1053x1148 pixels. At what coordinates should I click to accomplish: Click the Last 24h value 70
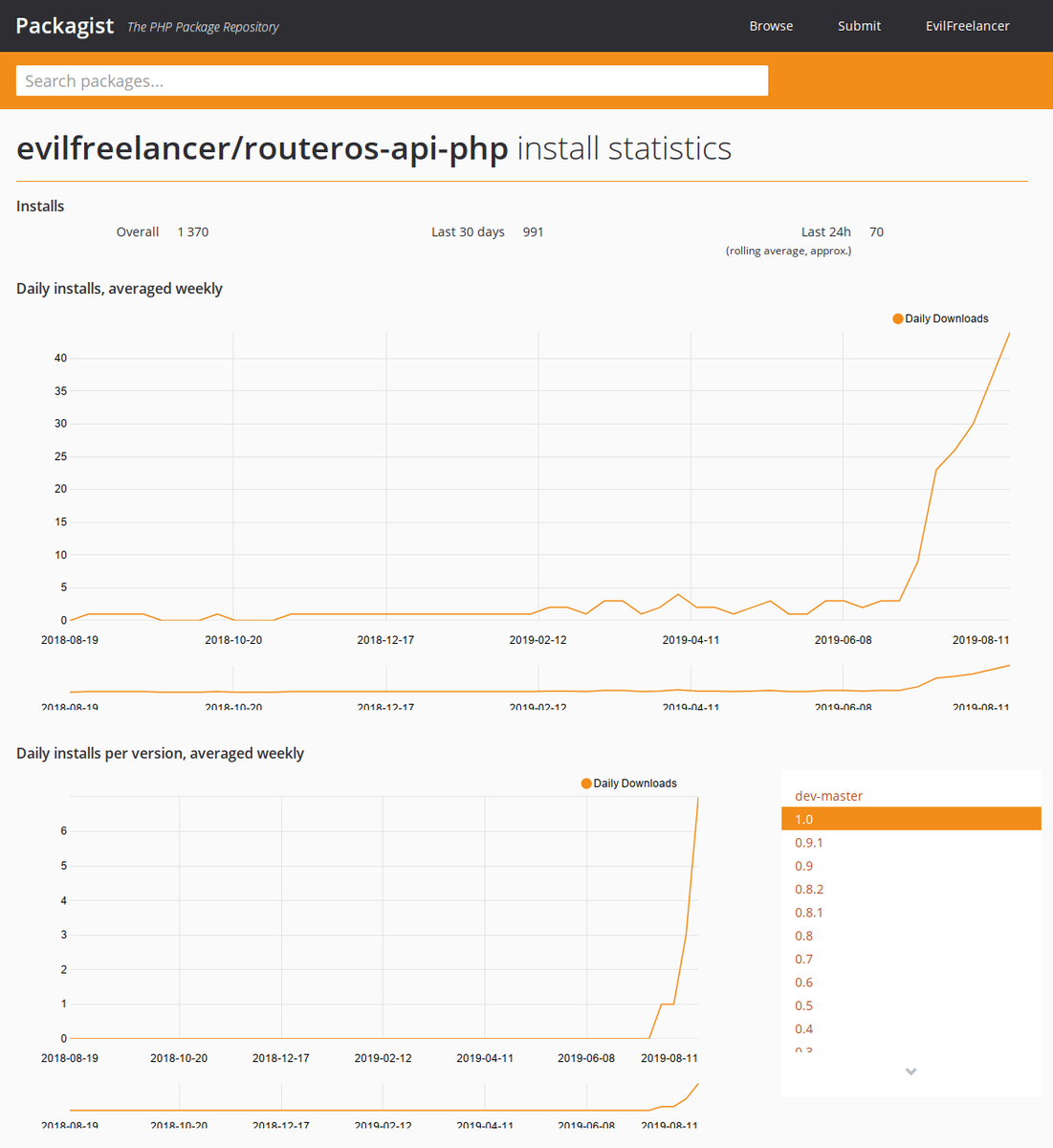(876, 232)
